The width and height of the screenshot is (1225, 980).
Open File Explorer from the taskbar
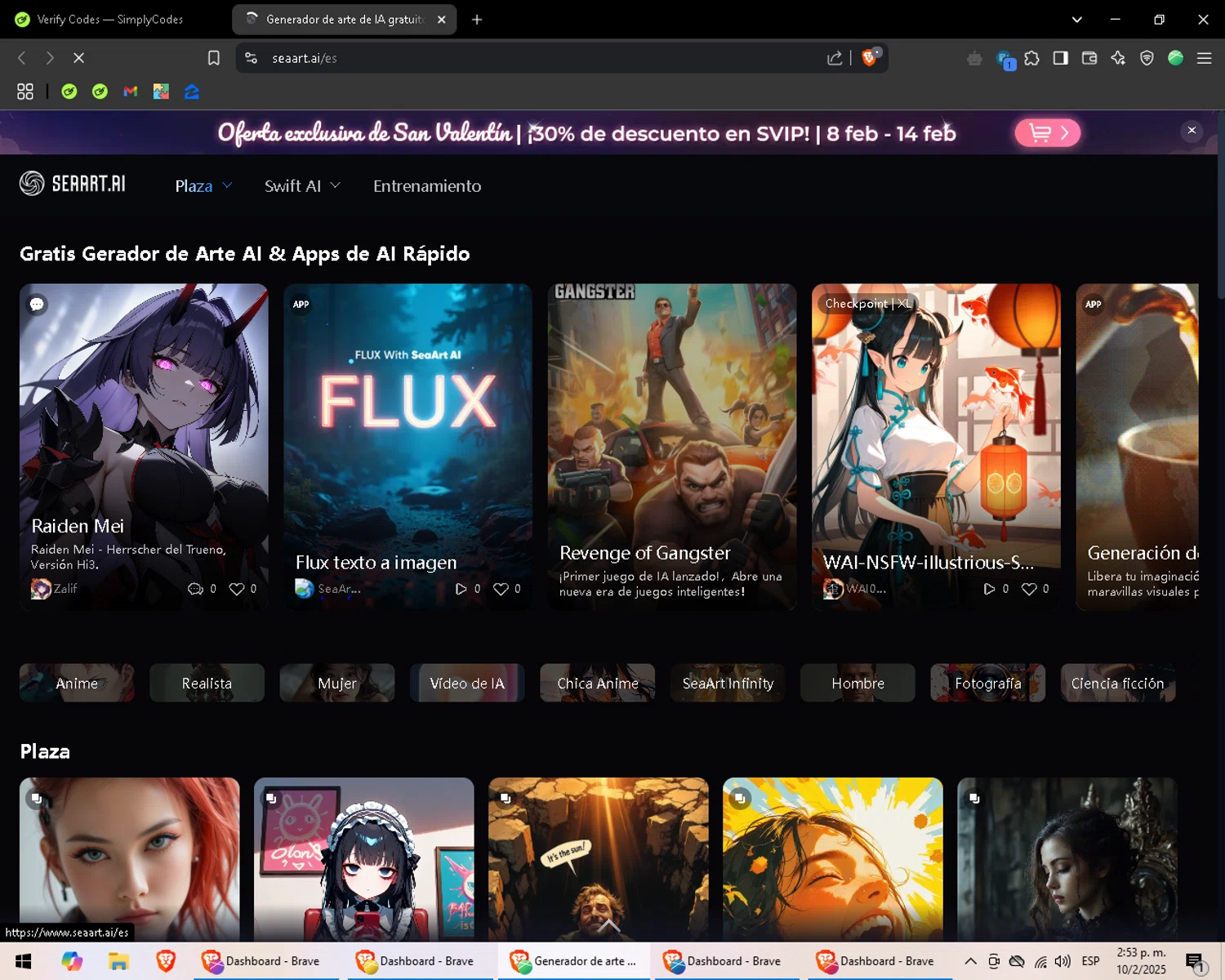pyautogui.click(x=118, y=961)
